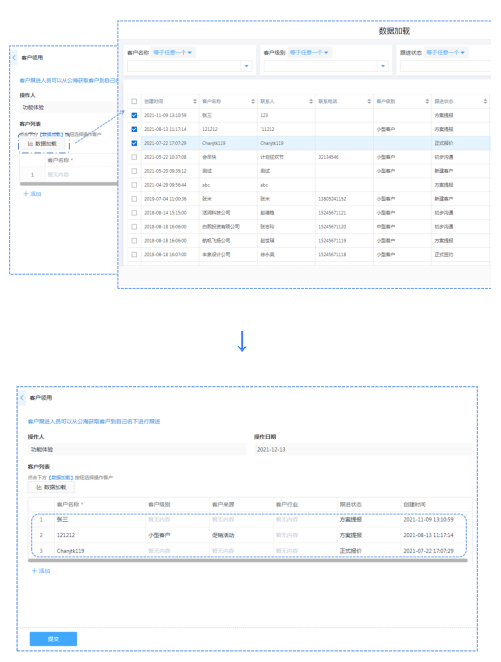Click the sort arrows on the 跟进状态 column
501x662 pixels.
(485, 101)
